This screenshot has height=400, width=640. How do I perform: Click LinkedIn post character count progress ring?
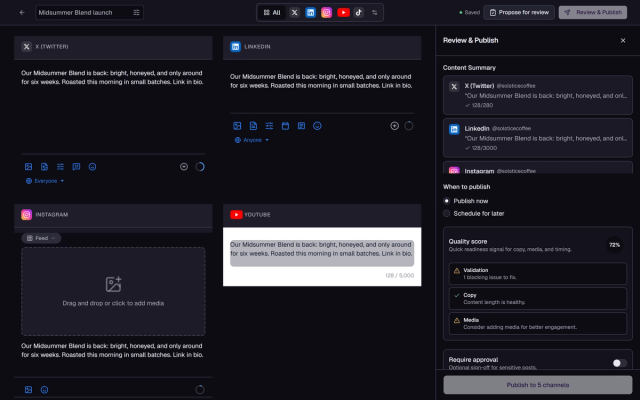coord(409,126)
